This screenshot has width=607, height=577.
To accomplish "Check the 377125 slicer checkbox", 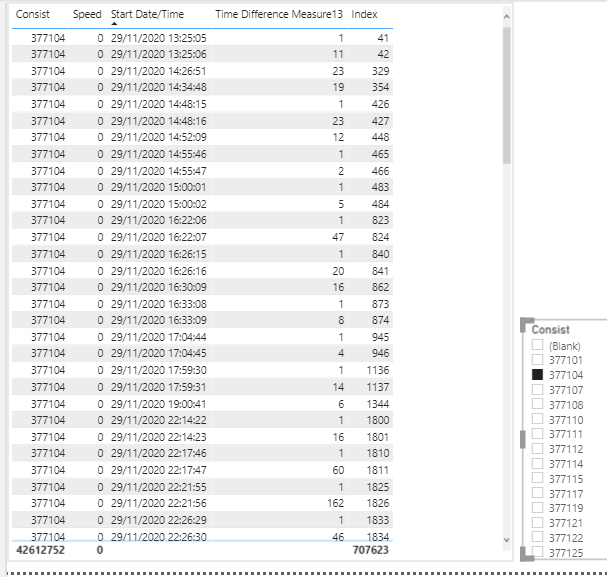I will (537, 551).
